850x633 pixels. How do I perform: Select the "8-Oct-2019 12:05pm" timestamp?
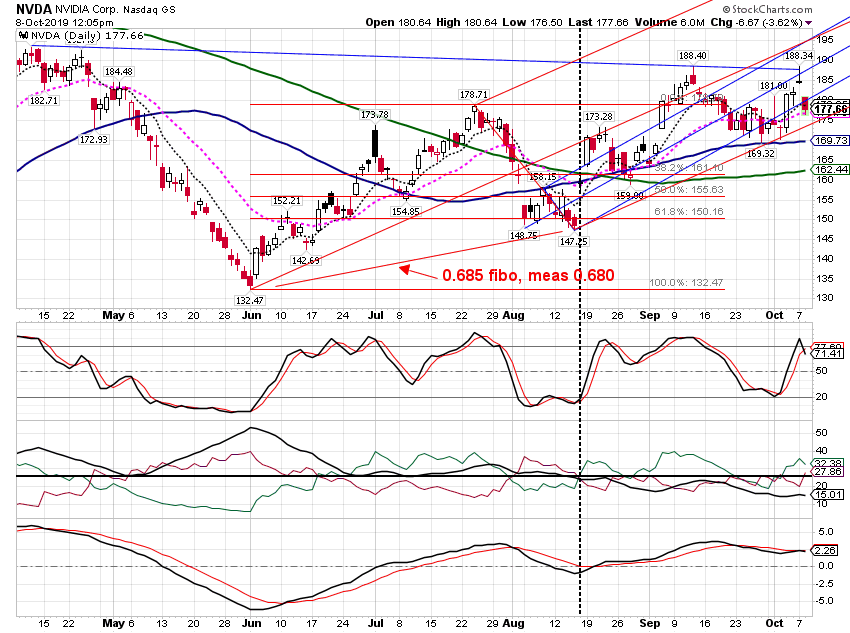[65, 23]
